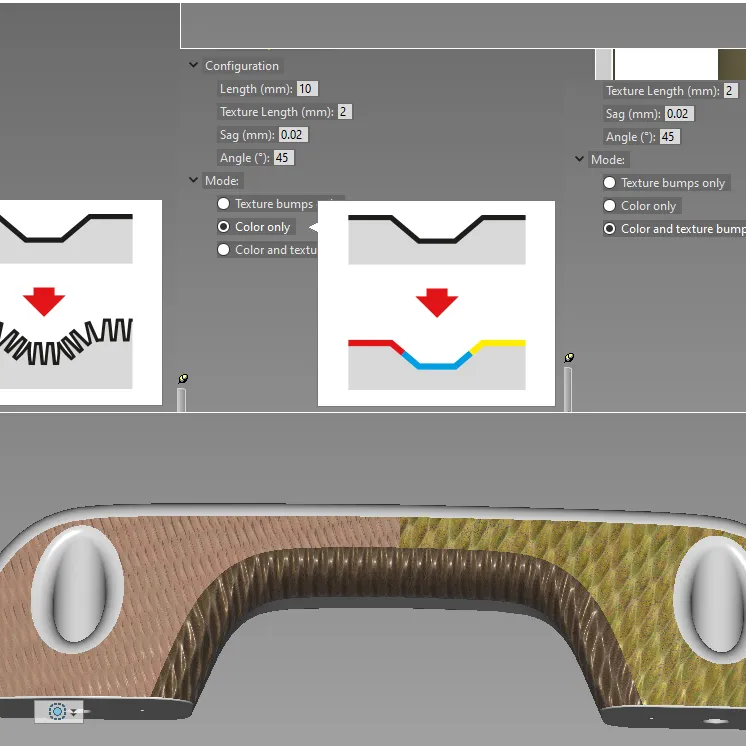The image size is (746, 746).
Task: Select the truncated 'Color and textu' radio option
Action: click(223, 249)
